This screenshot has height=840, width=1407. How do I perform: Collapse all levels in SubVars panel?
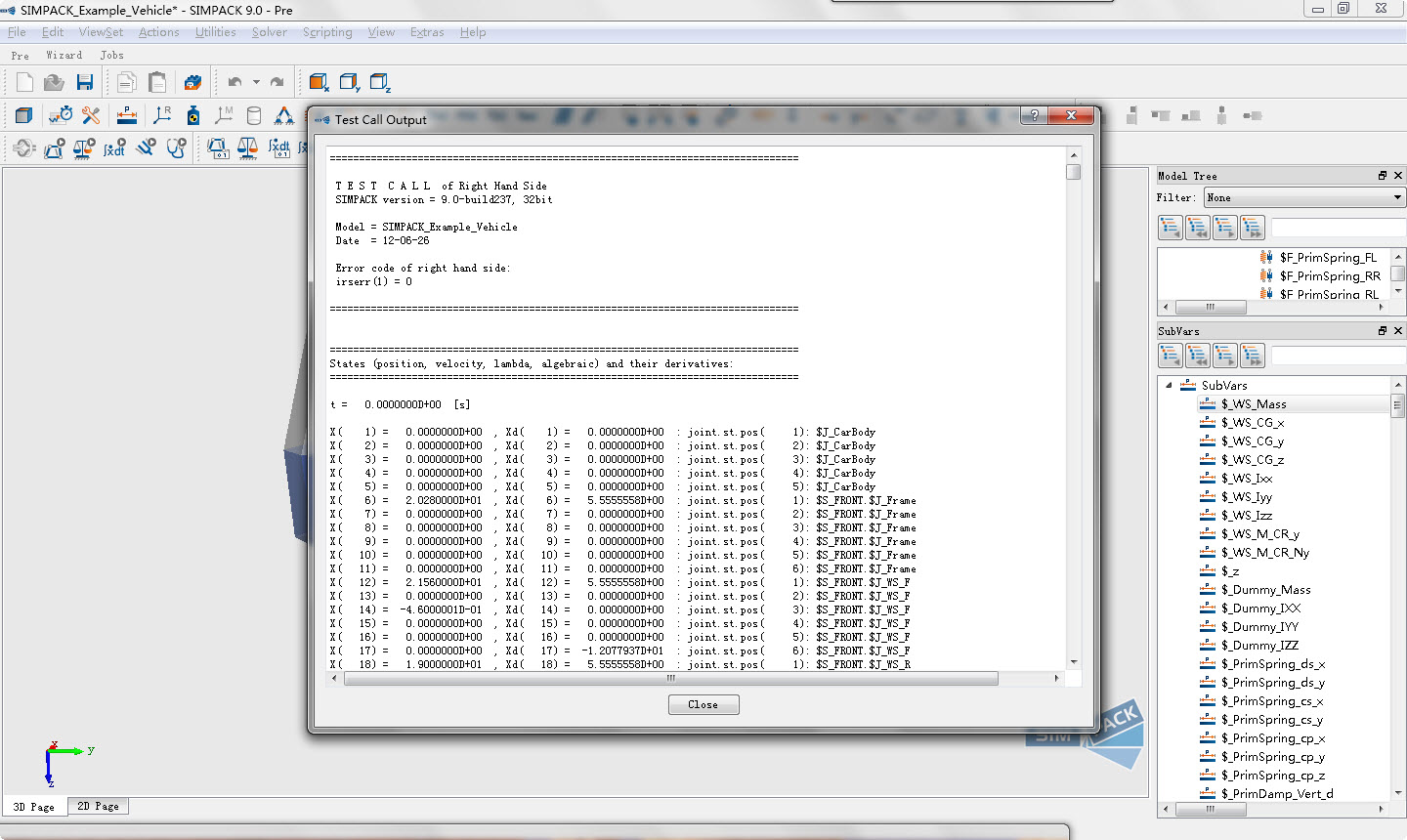pyautogui.click(x=1198, y=356)
